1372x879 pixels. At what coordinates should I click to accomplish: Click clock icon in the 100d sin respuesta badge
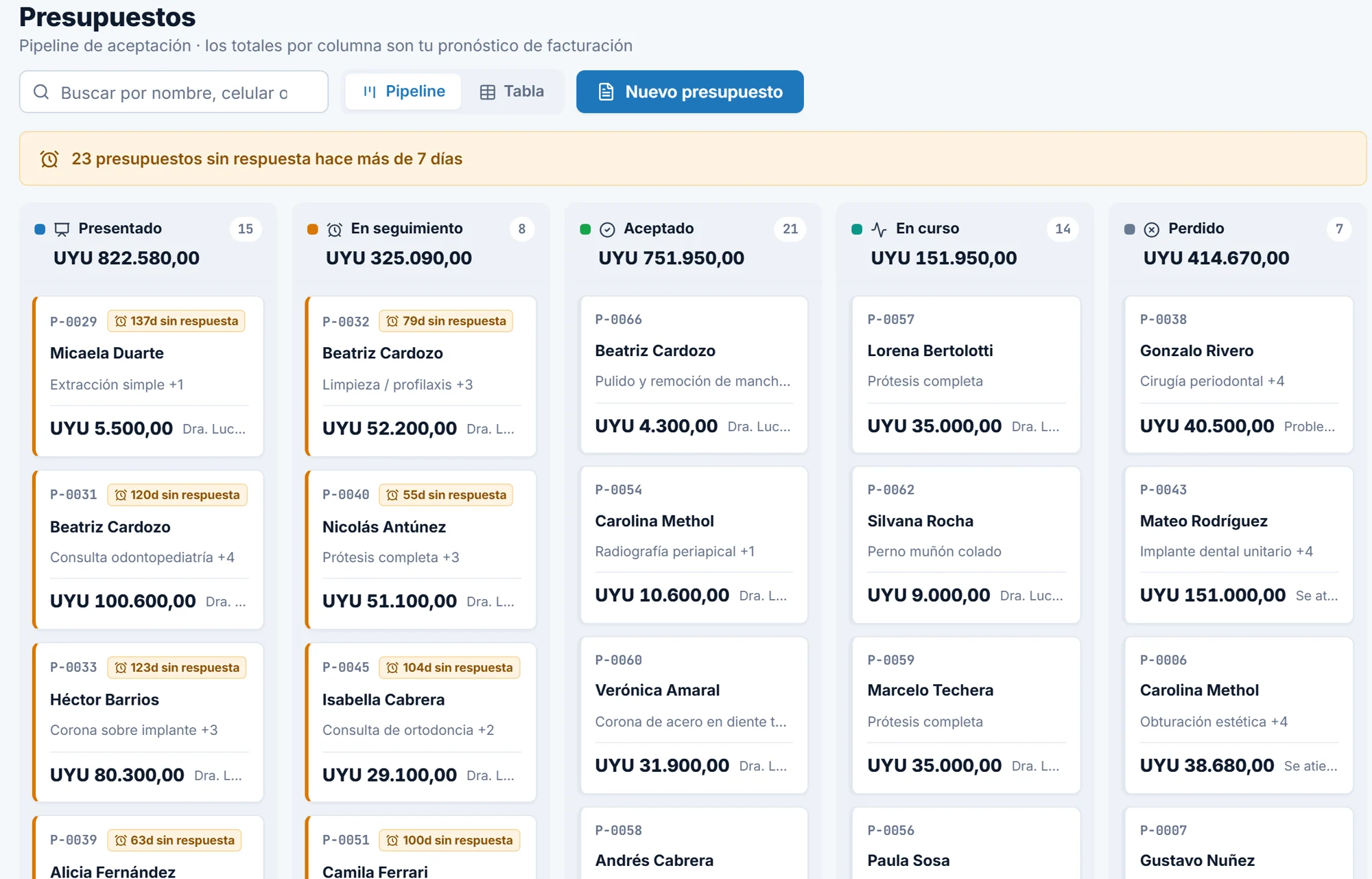(x=392, y=841)
